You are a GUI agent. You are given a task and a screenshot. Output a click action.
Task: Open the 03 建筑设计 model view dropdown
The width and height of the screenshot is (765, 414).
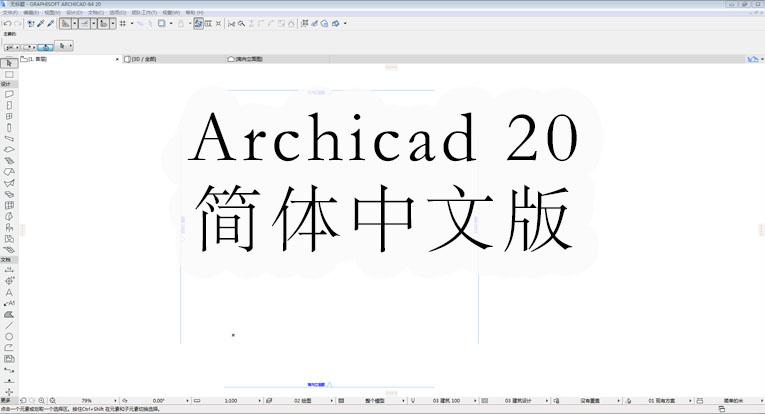(x=547, y=401)
